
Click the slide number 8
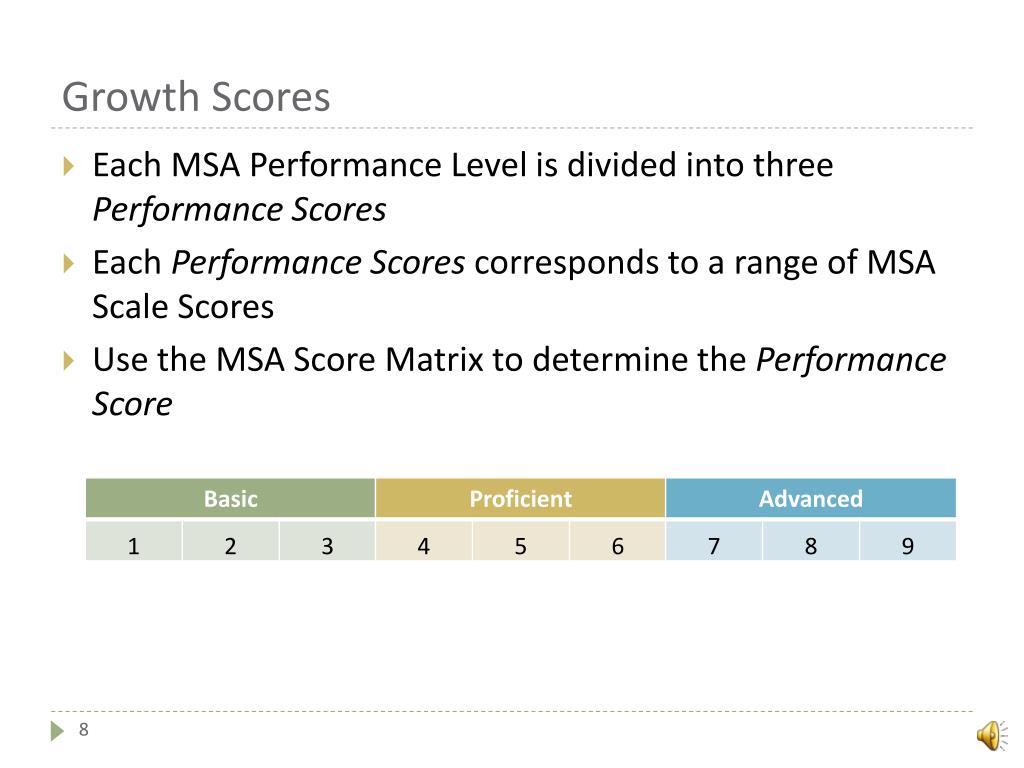pyautogui.click(x=84, y=729)
